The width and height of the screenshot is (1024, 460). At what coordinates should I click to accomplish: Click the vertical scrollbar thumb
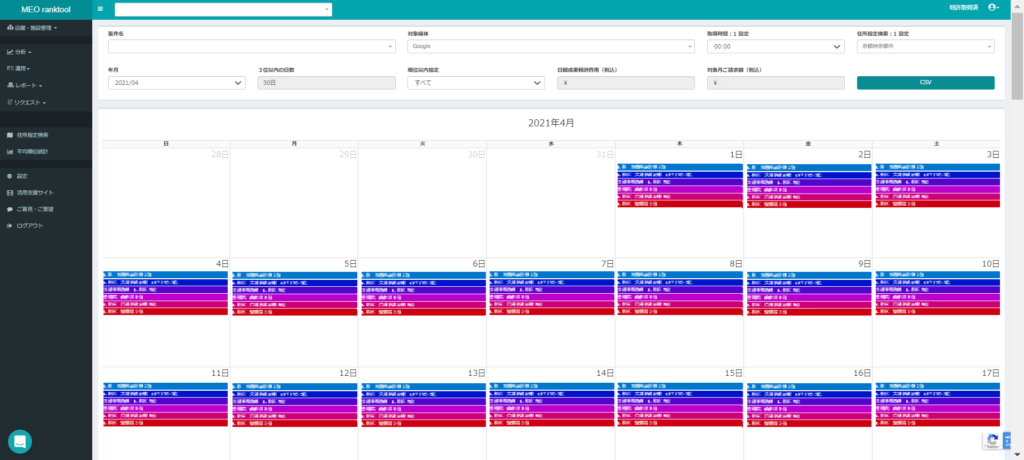1017,56
